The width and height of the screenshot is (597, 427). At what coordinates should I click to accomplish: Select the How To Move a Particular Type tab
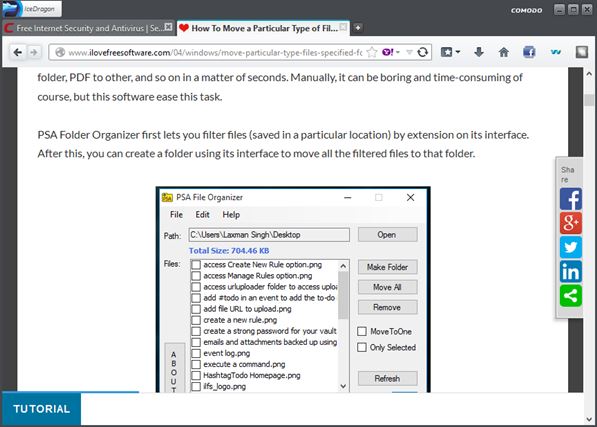coord(263,28)
